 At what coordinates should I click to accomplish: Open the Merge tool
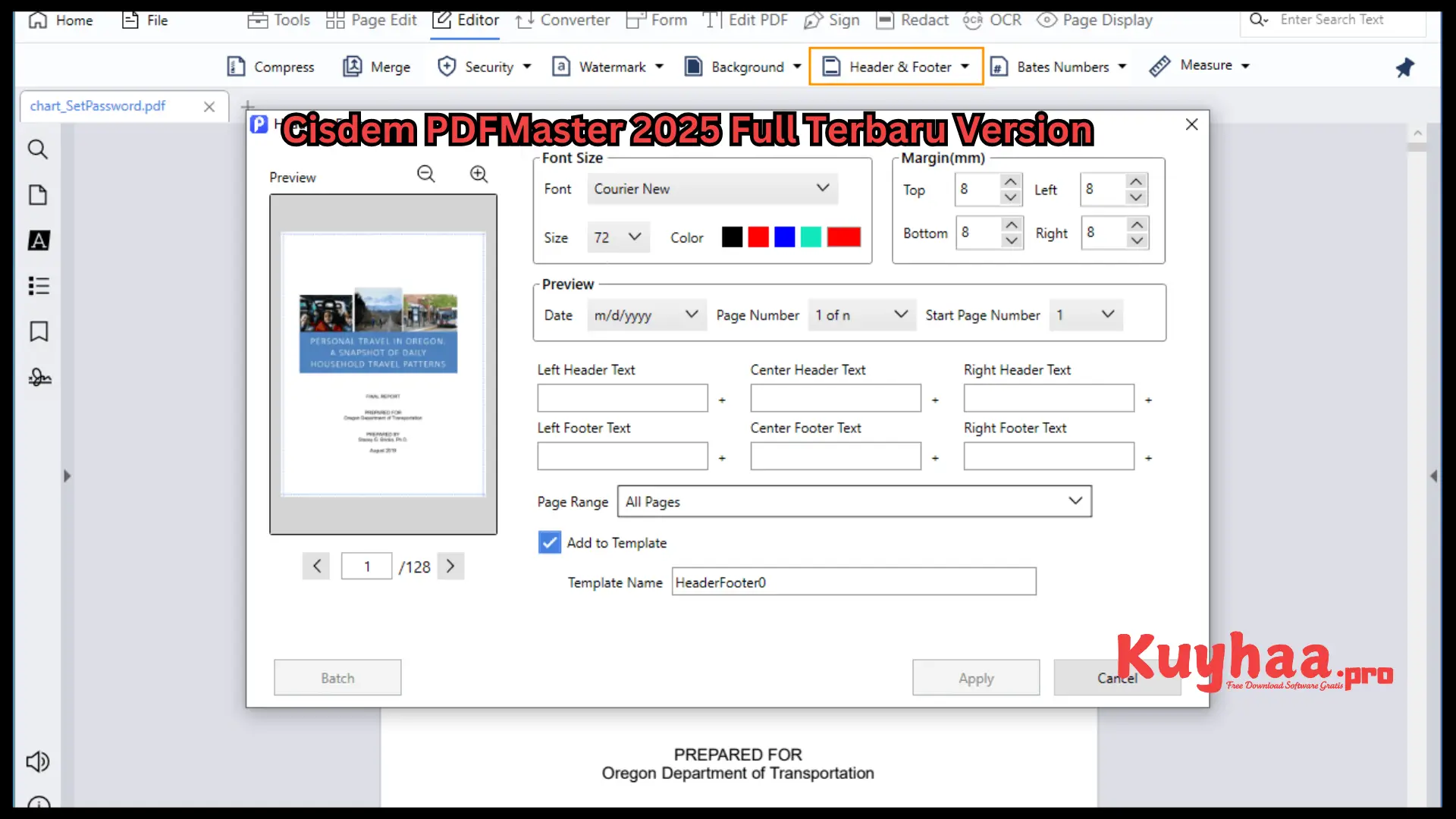(377, 66)
